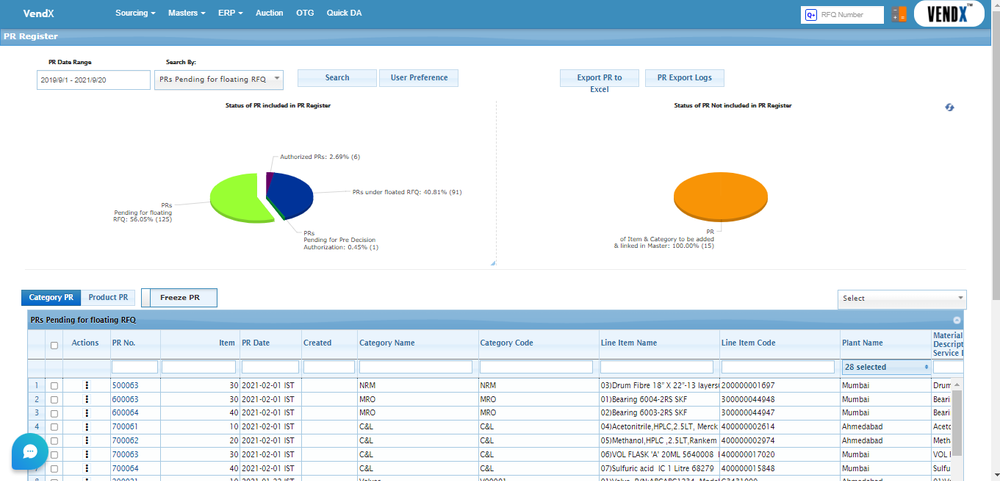This screenshot has height=481, width=1000.
Task: Open actions menu for PR 700061
Action: [x=86, y=427]
